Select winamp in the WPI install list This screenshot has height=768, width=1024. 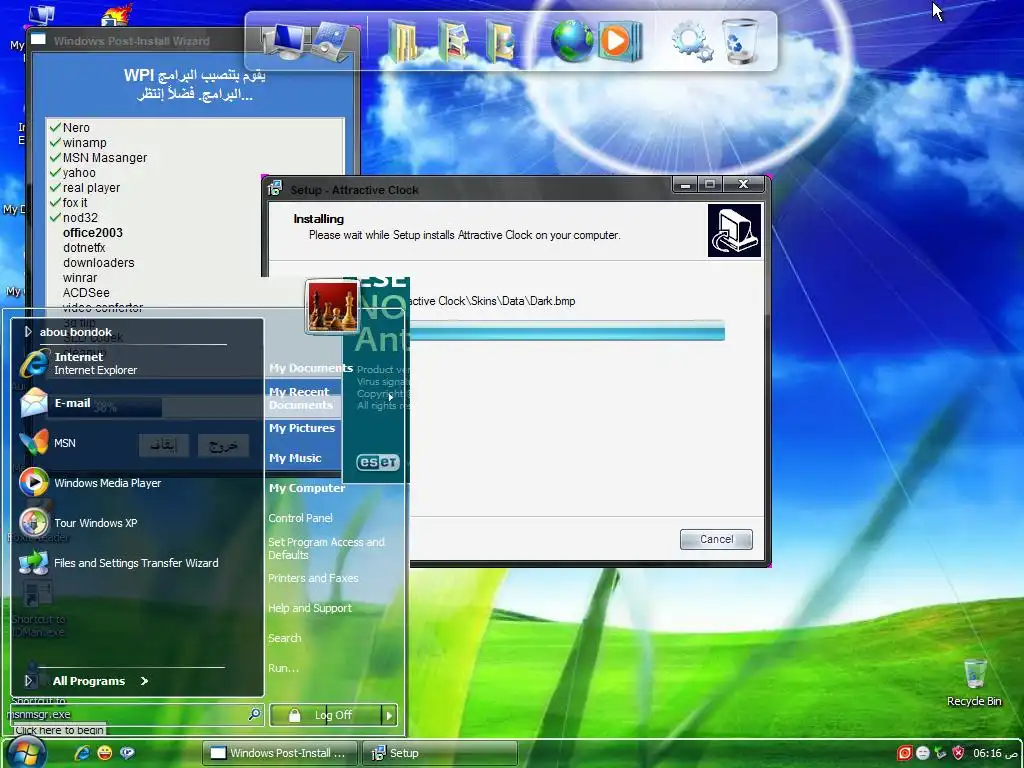[x=84, y=142]
